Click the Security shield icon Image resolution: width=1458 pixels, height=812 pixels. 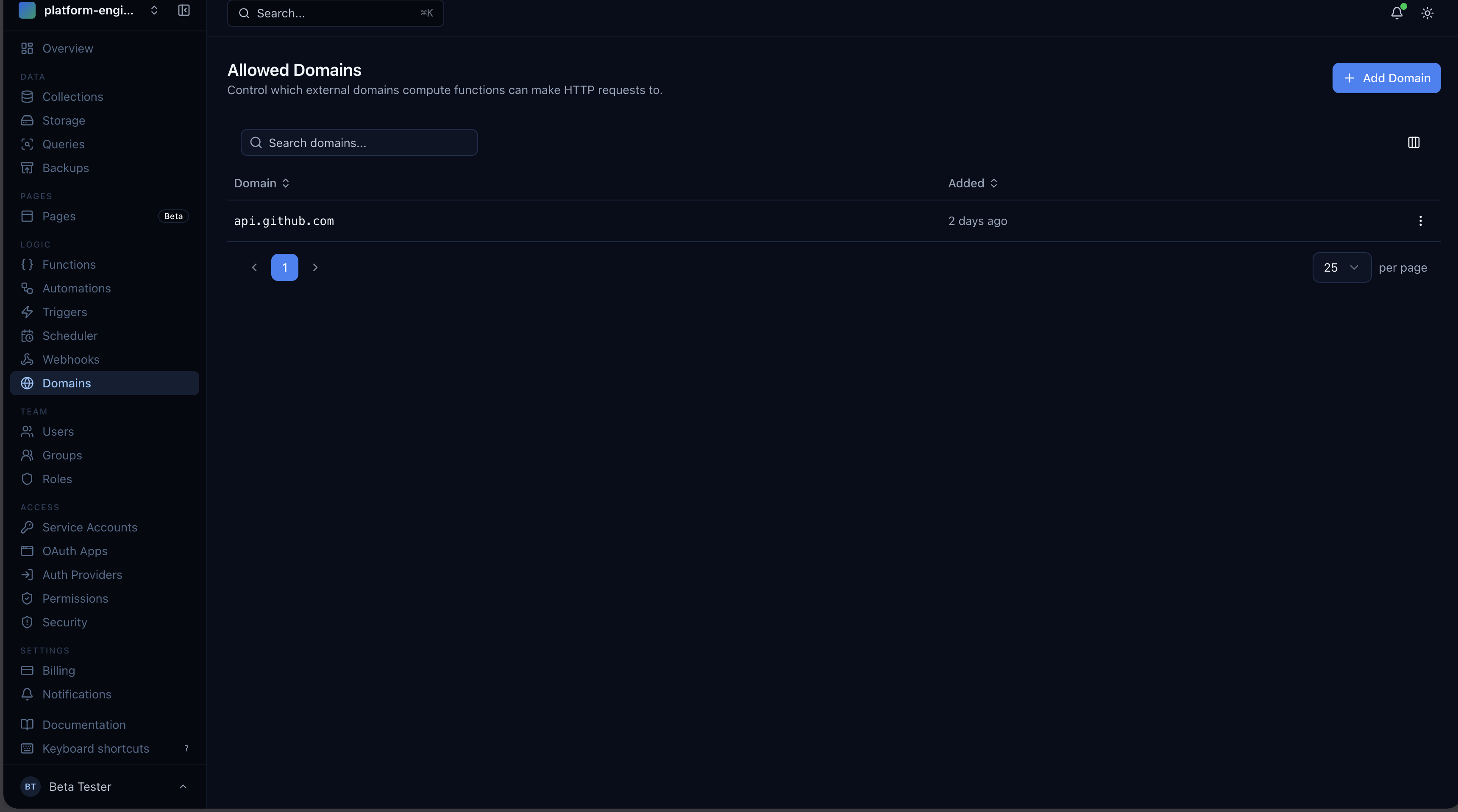27,623
